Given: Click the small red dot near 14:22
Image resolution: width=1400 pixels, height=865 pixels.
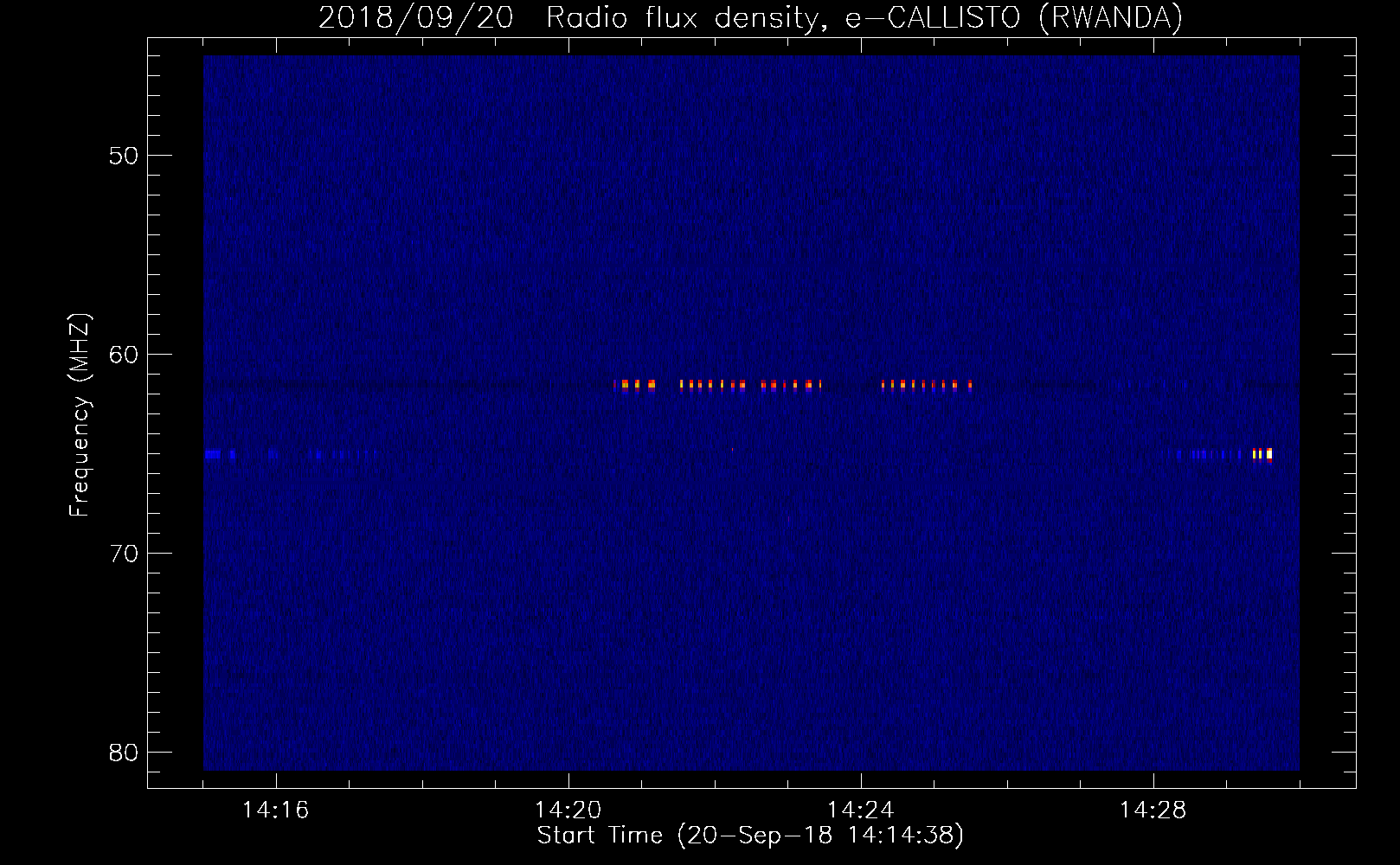Looking at the screenshot, I should pyautogui.click(x=733, y=449).
